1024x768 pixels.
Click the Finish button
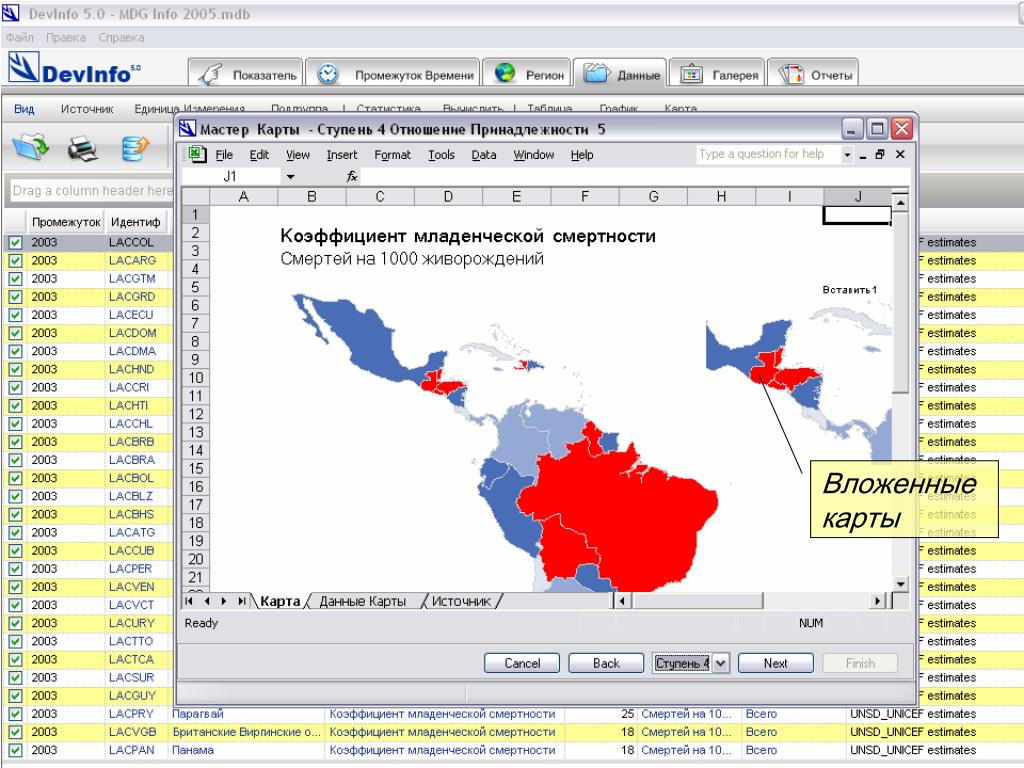860,664
